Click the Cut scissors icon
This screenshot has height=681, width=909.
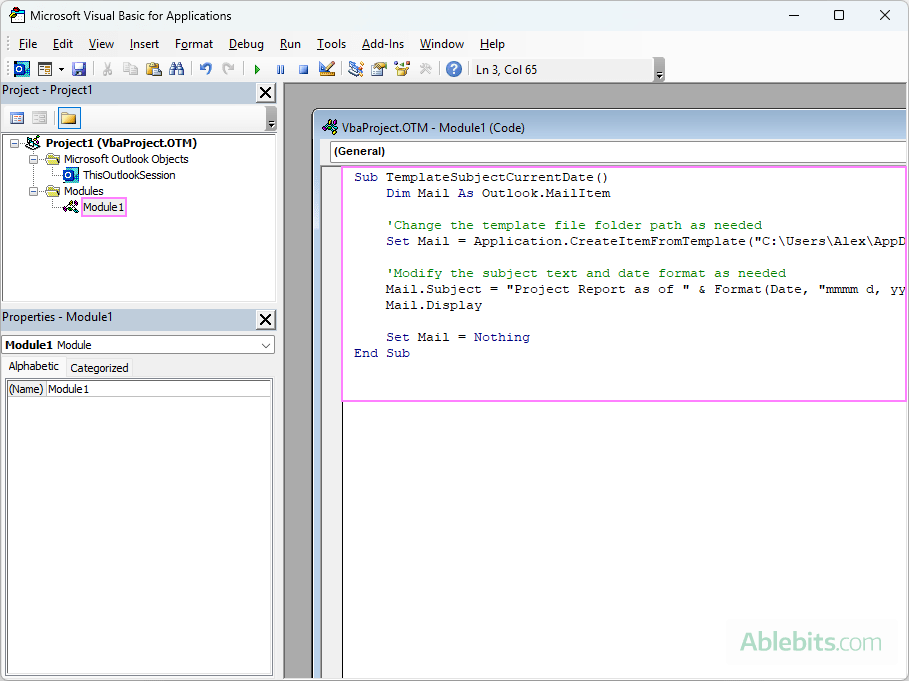(x=107, y=70)
